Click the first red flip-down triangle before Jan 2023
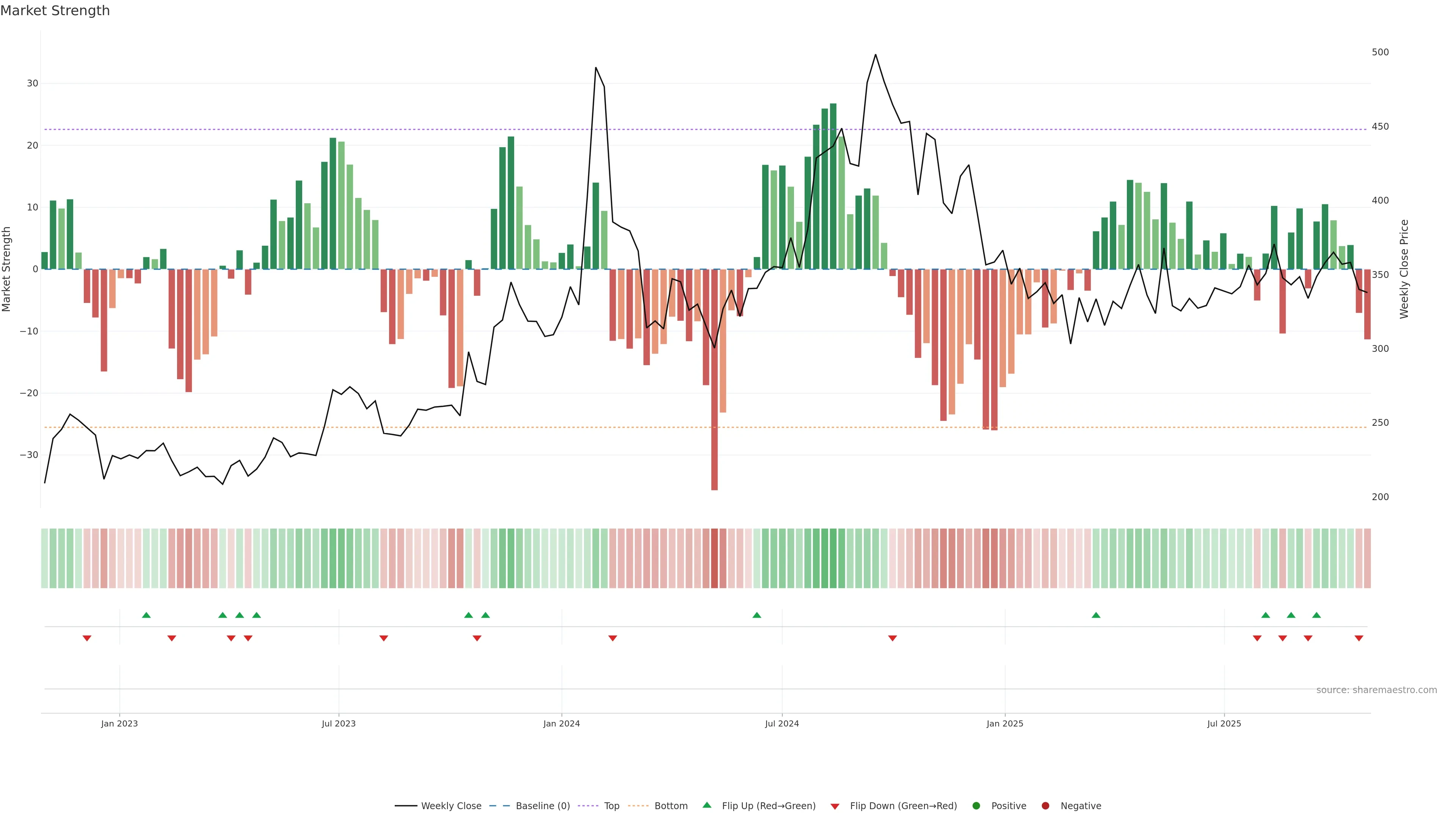 (87, 638)
